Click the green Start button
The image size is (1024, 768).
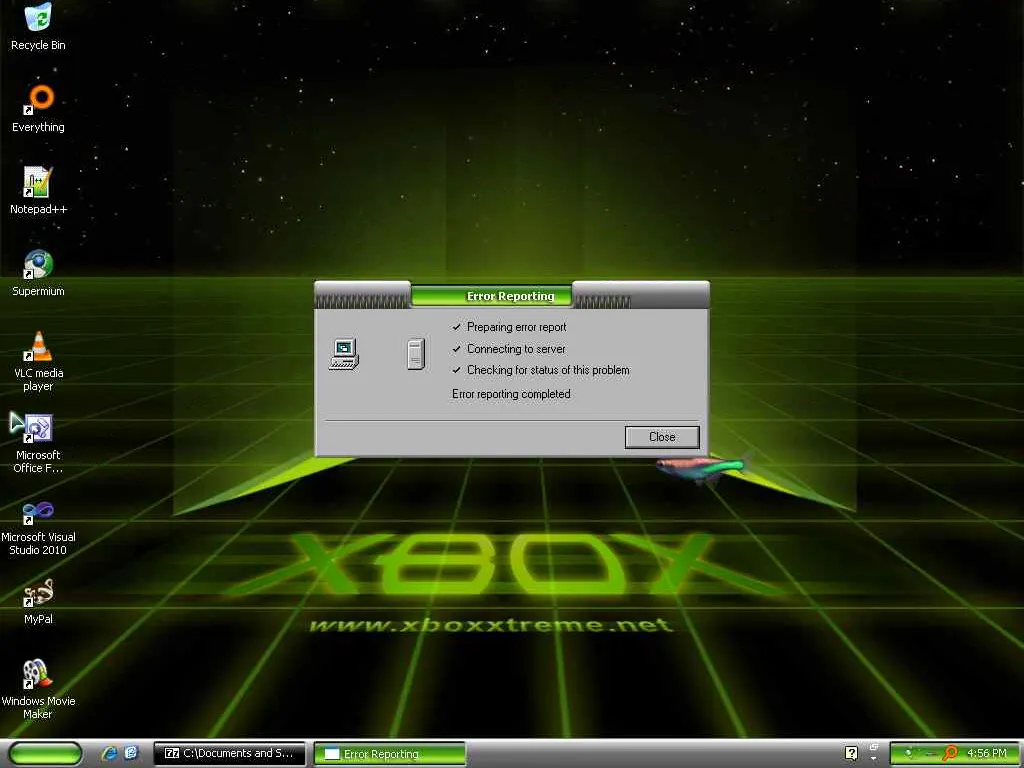[46, 753]
